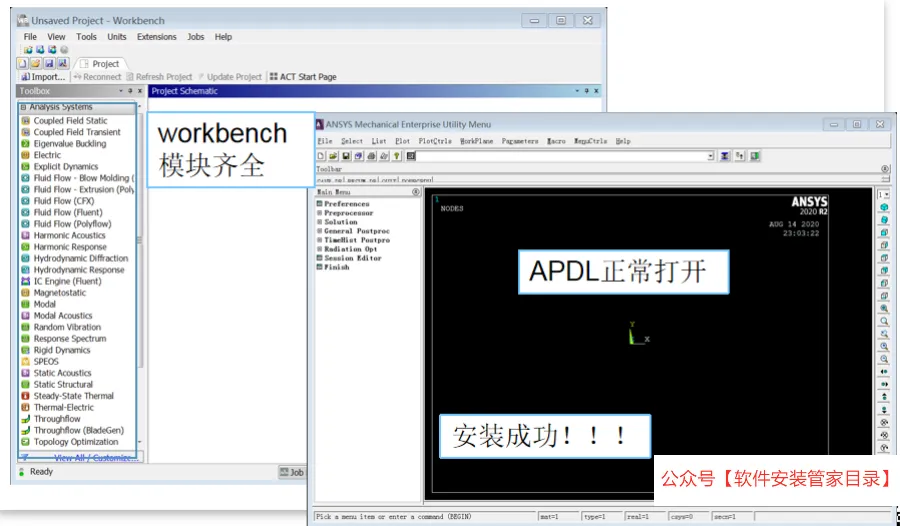Click Open folder icon in Workbench toolbar
Screen dimensions: 900x526
(36, 63)
